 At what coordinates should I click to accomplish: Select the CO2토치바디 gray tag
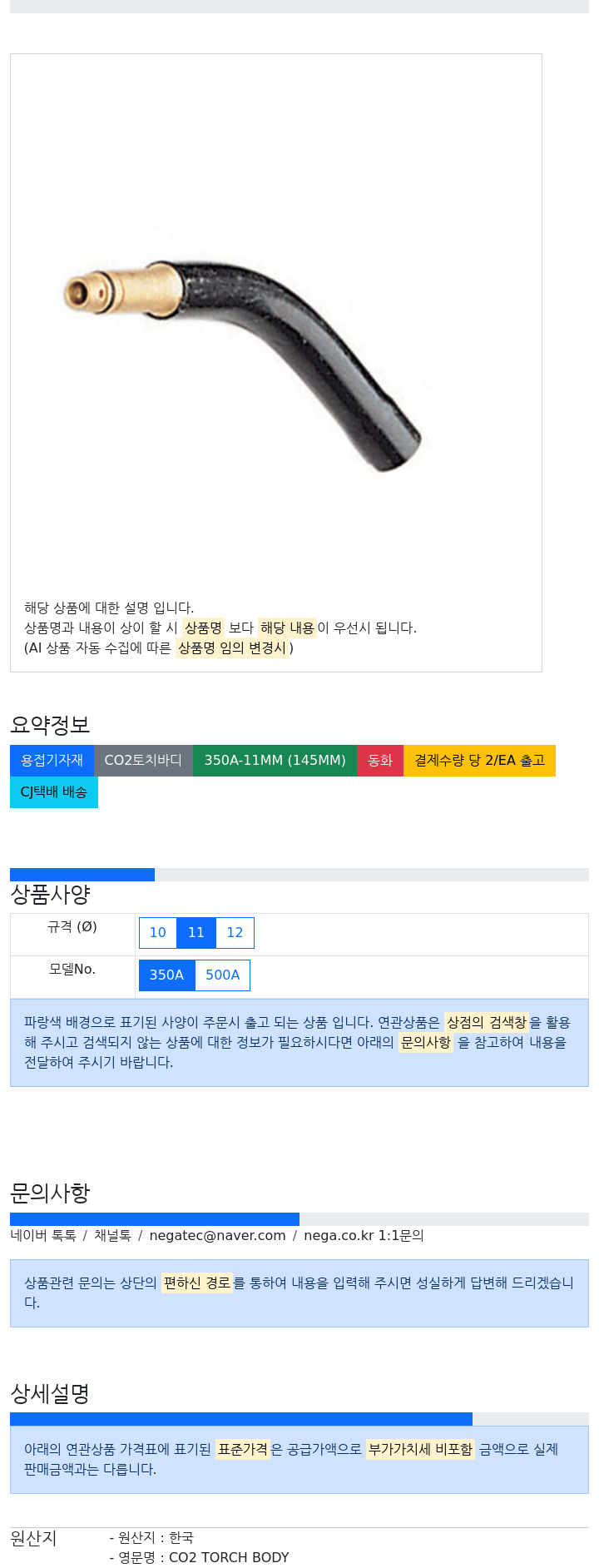tap(143, 761)
